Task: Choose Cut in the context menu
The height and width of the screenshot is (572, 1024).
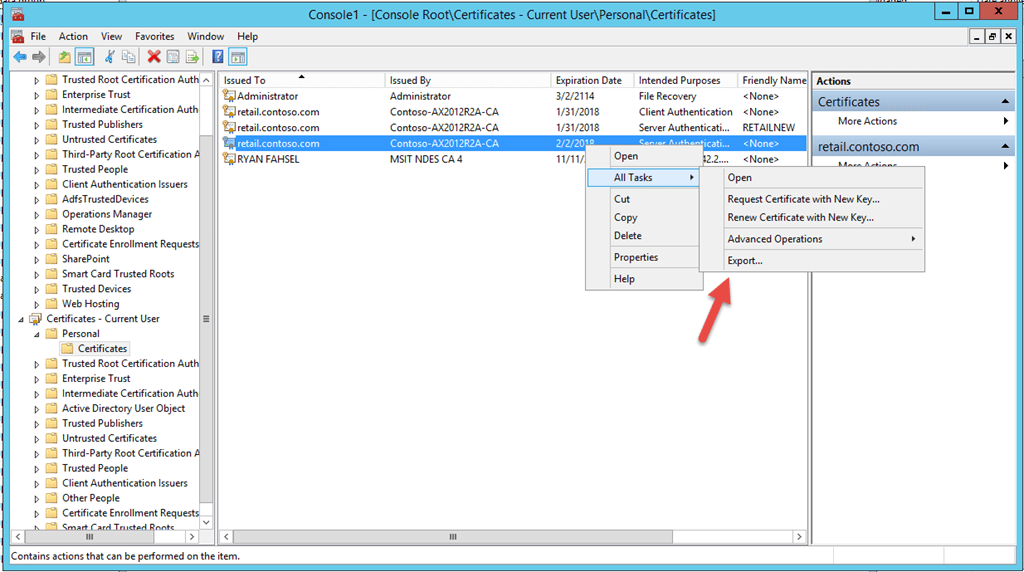Action: [644, 199]
